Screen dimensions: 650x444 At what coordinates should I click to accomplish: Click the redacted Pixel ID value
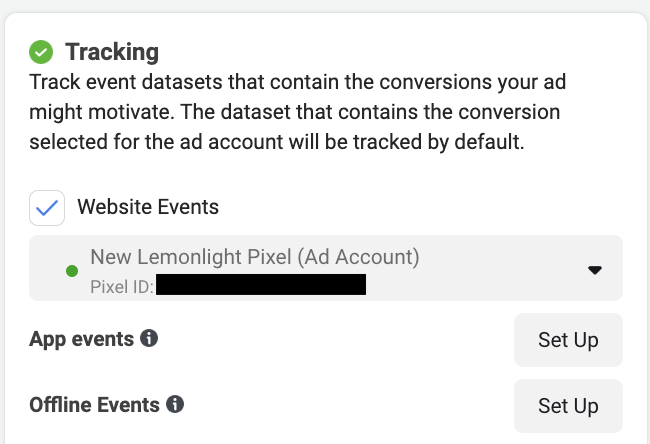point(262,286)
